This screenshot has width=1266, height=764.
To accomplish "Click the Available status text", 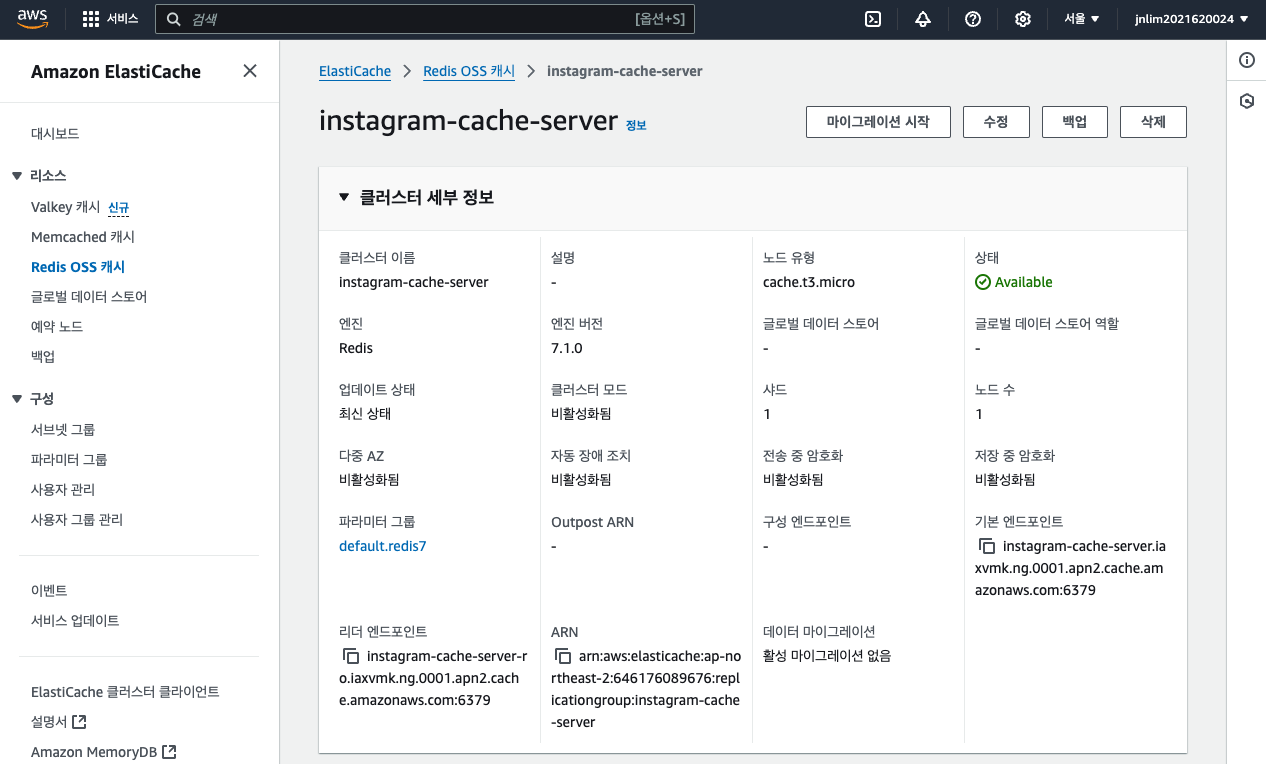I will [1023, 282].
